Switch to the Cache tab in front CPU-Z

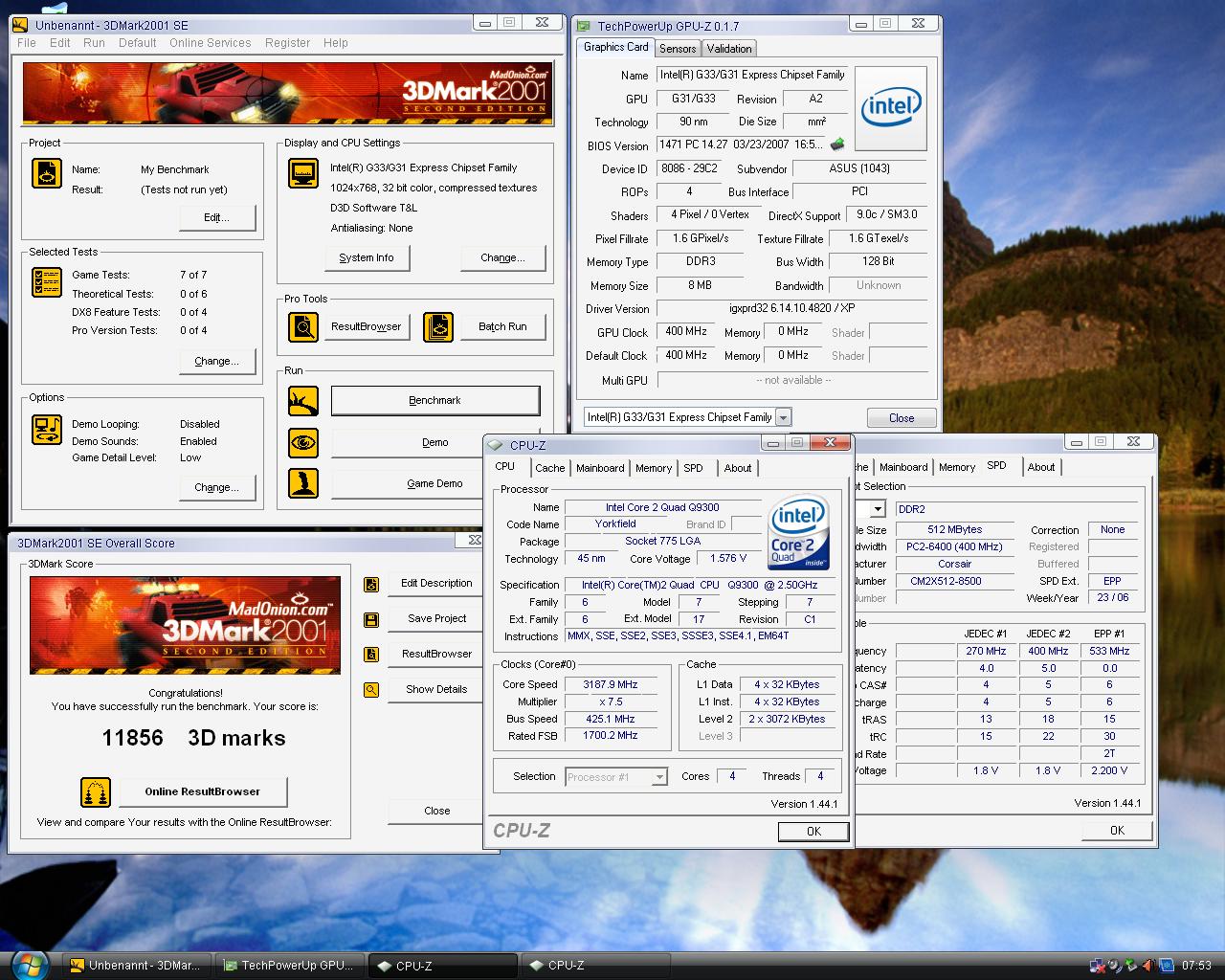549,468
